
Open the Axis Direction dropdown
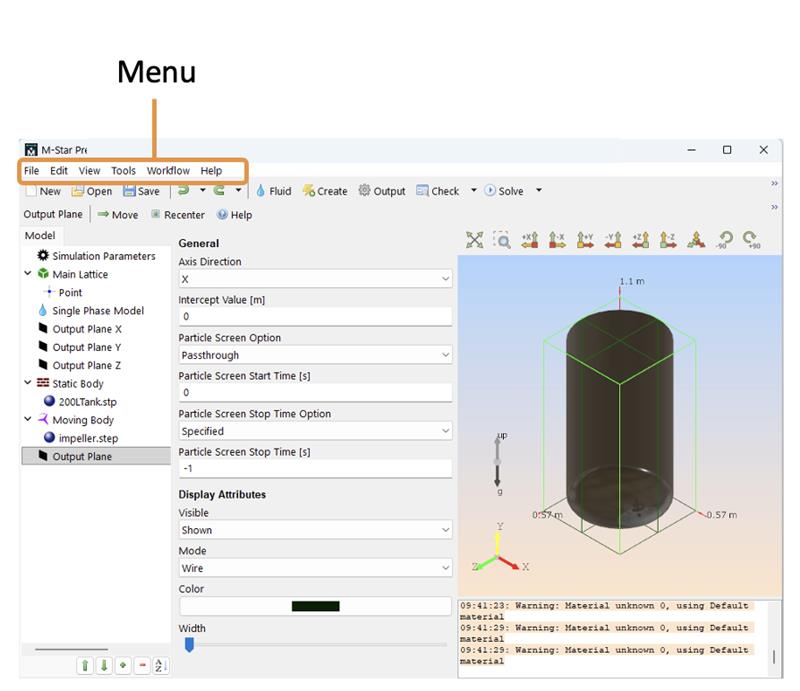[315, 280]
